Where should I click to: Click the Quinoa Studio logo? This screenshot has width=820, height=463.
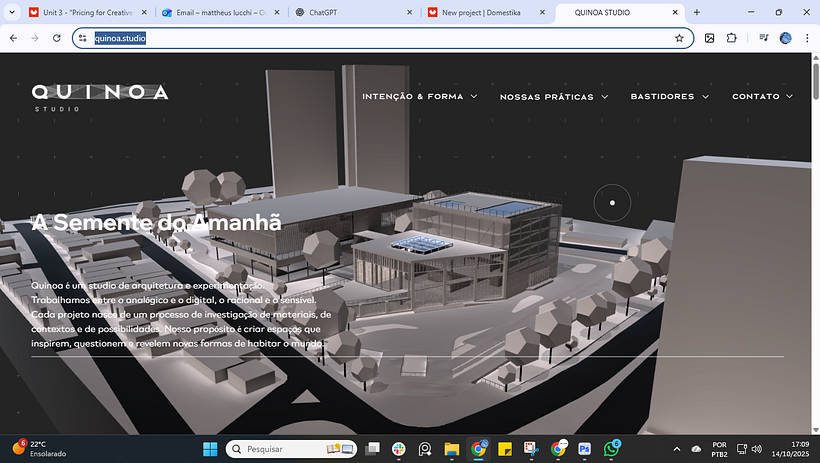[x=100, y=97]
